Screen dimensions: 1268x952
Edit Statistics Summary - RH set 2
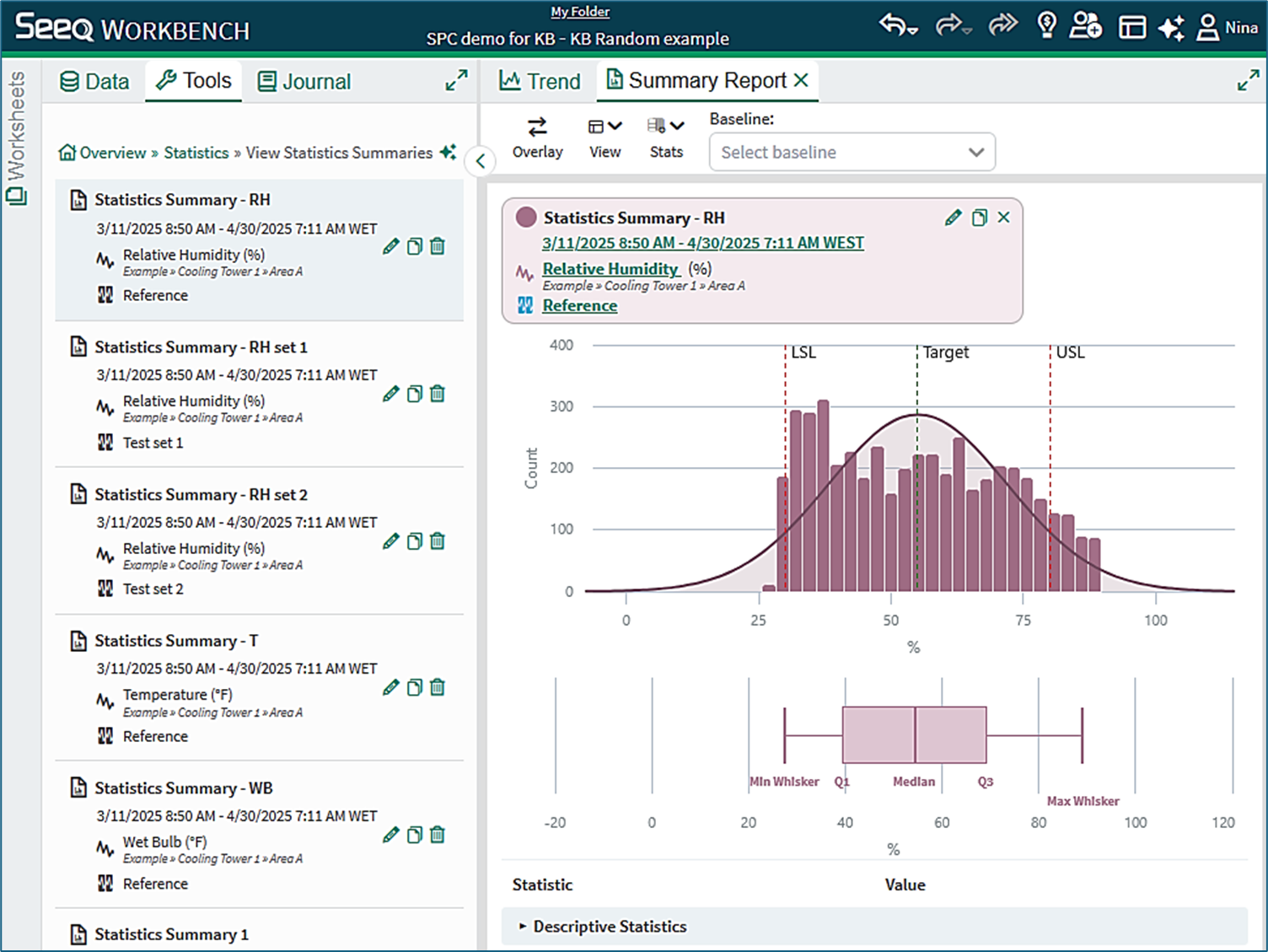390,541
